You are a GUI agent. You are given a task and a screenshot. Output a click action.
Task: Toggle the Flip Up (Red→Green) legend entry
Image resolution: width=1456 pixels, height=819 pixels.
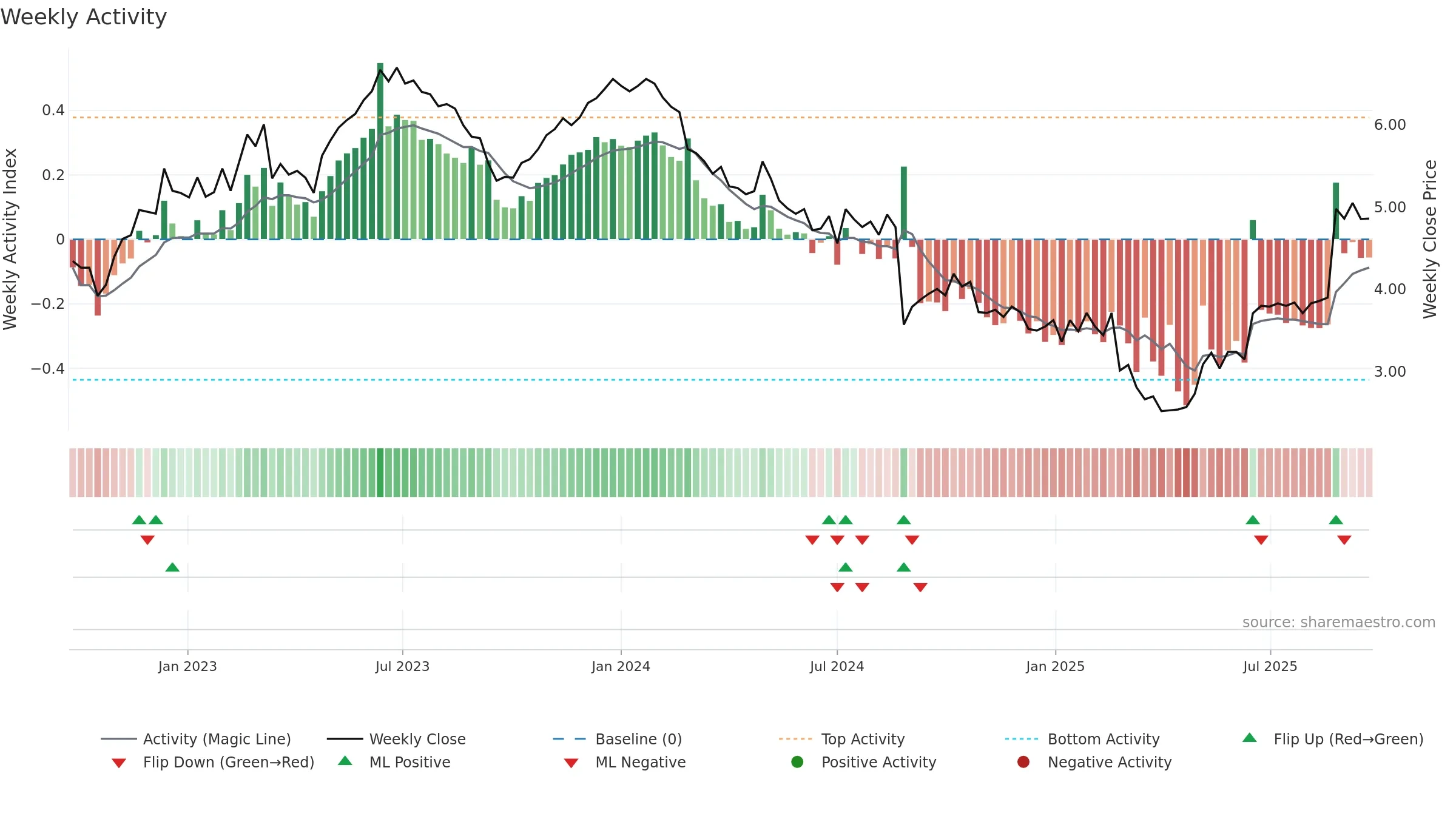1333,739
